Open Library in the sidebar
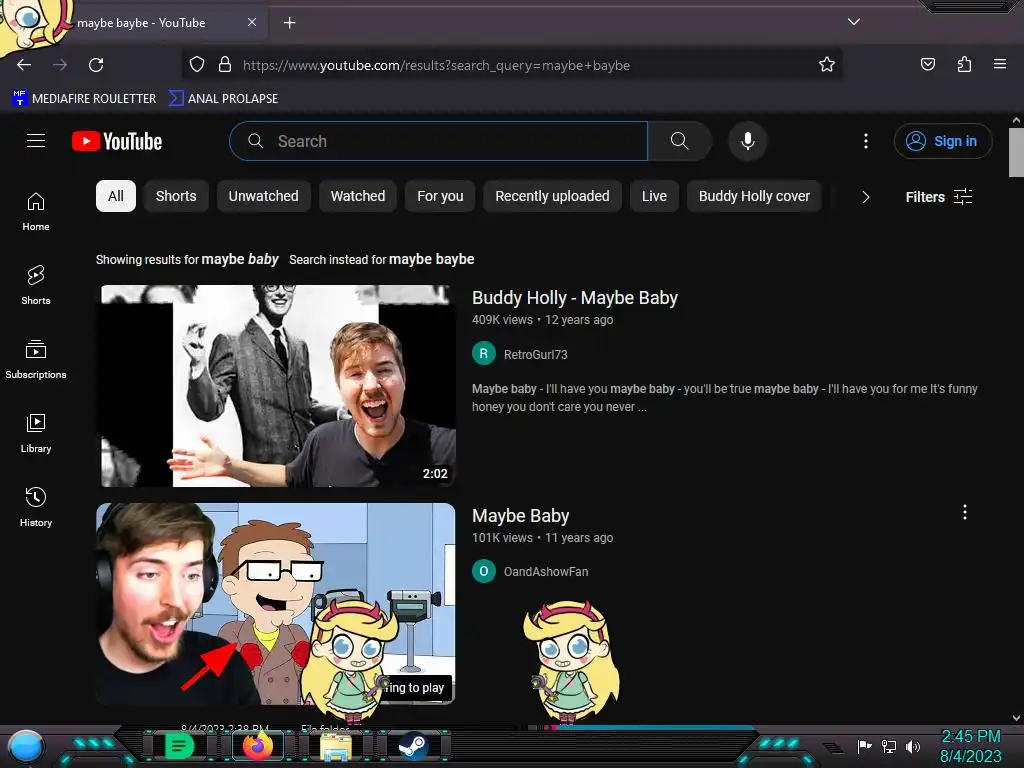This screenshot has width=1024, height=768. pyautogui.click(x=36, y=433)
